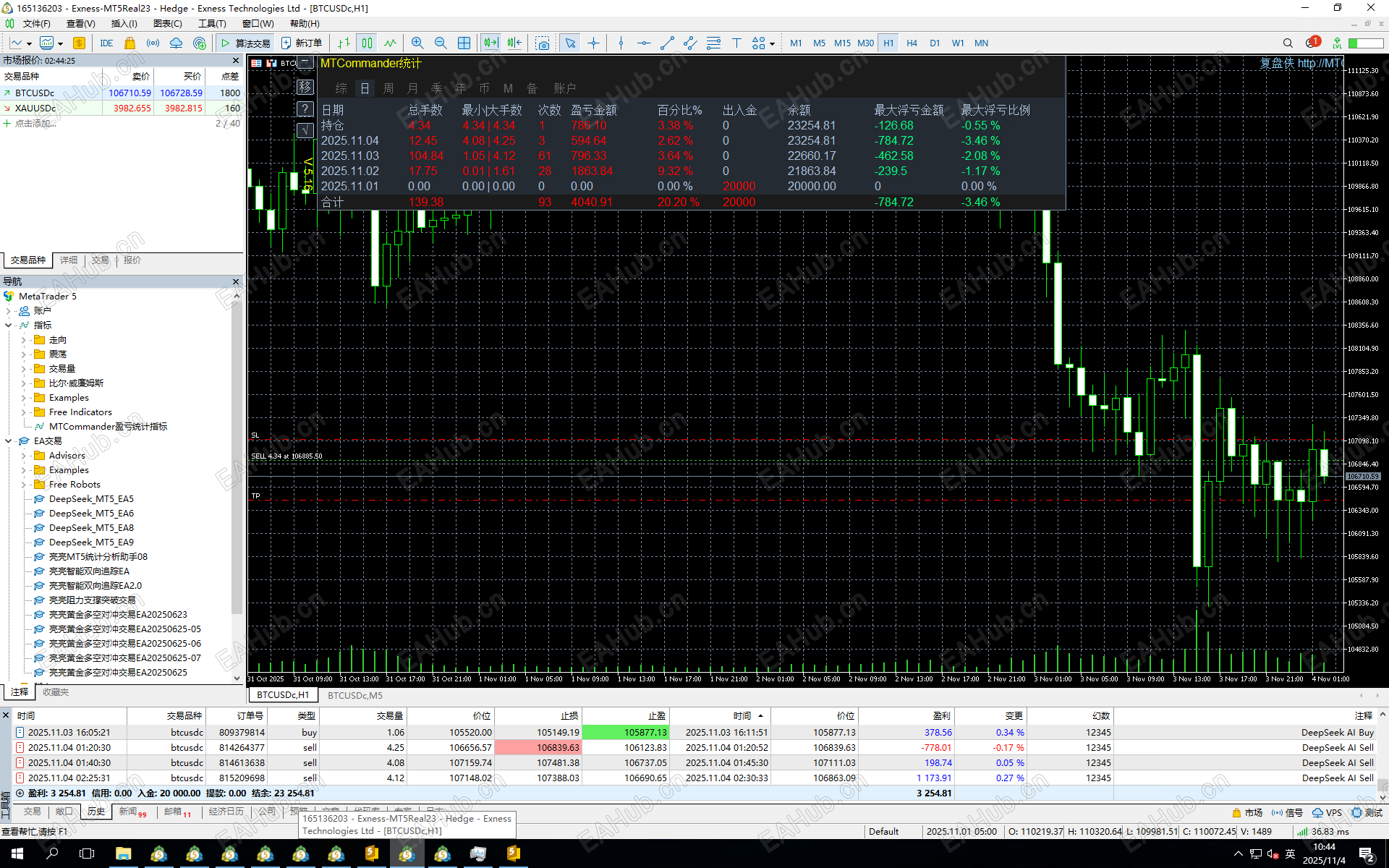Switch to M15 timeframe
This screenshot has width=1389, height=868.
pyautogui.click(x=842, y=43)
